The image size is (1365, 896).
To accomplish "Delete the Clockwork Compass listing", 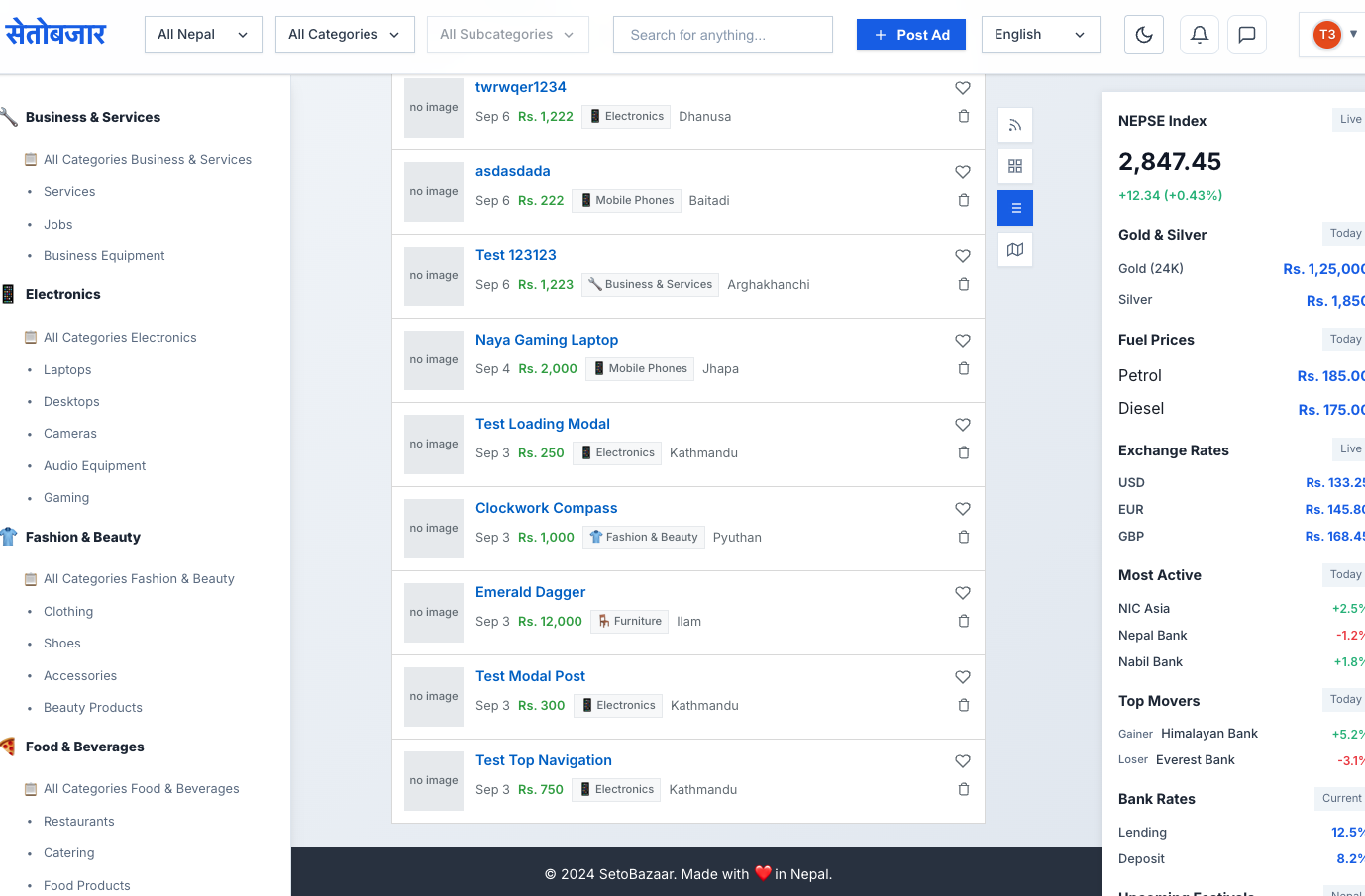I will click(964, 537).
